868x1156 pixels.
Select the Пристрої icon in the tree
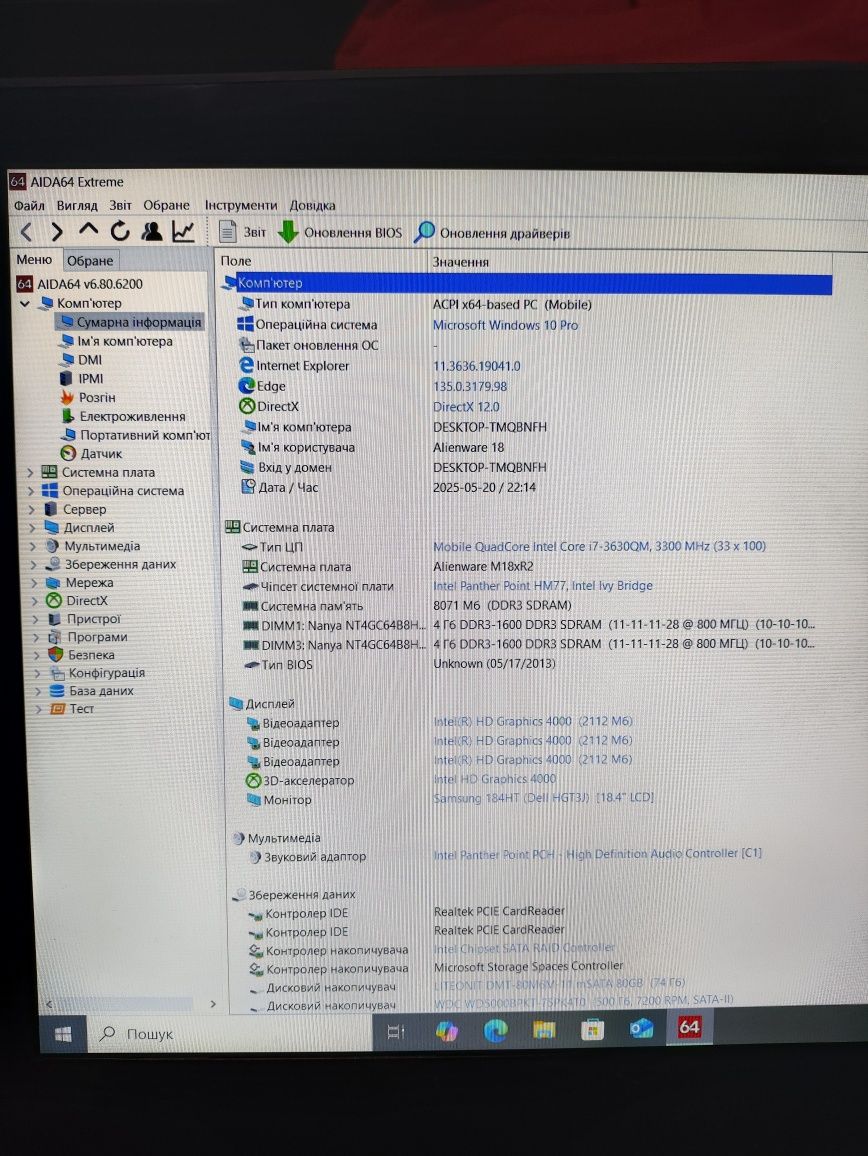point(55,619)
